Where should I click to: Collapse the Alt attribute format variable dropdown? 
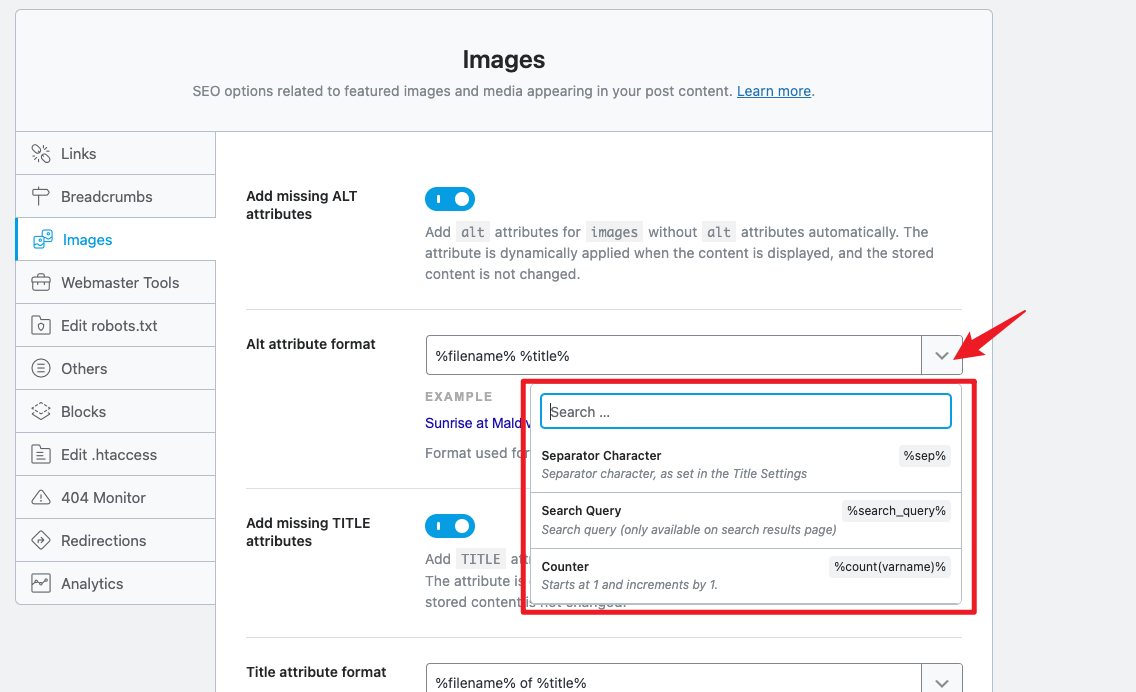tap(941, 355)
